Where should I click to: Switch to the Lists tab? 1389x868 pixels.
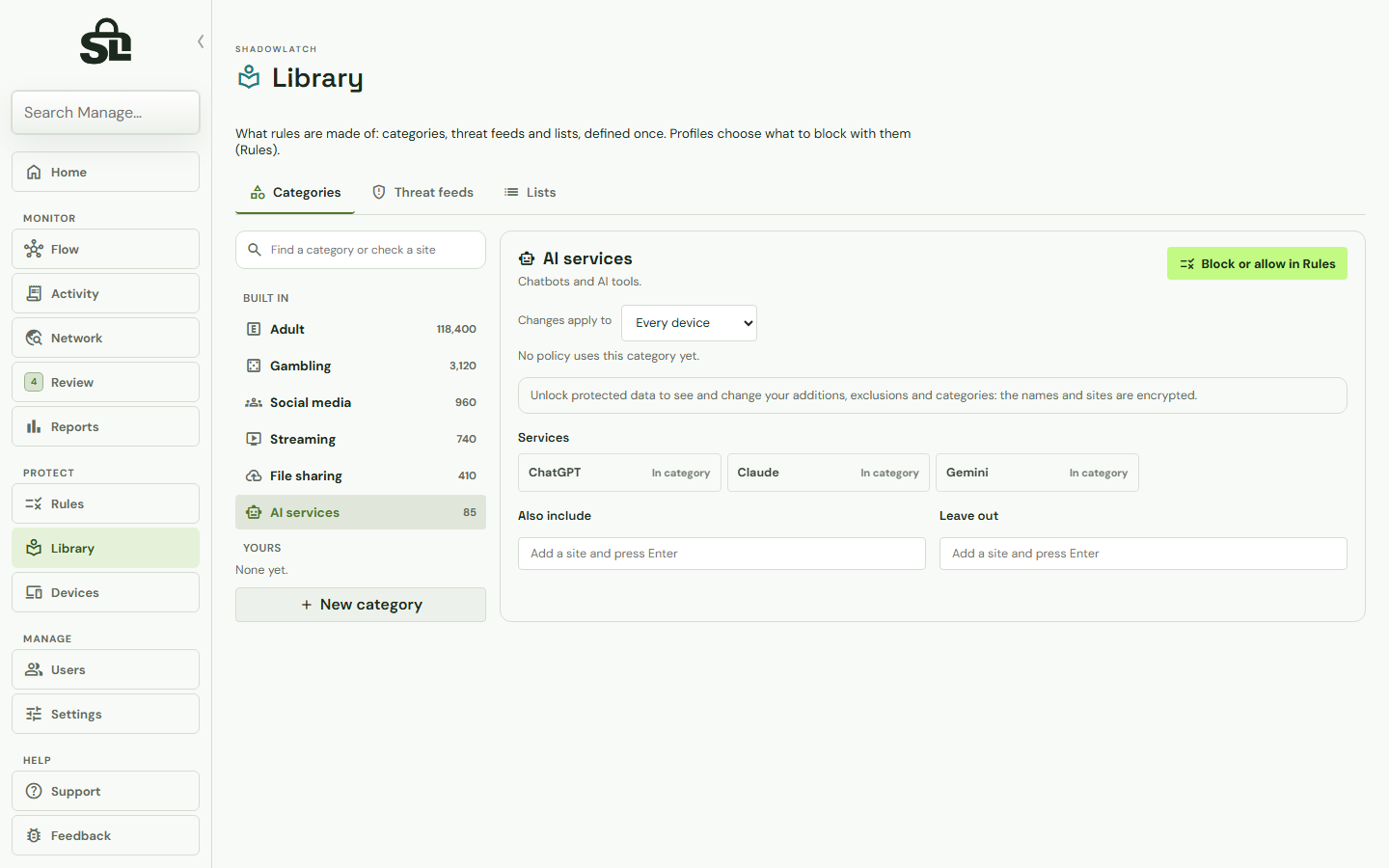coord(530,192)
